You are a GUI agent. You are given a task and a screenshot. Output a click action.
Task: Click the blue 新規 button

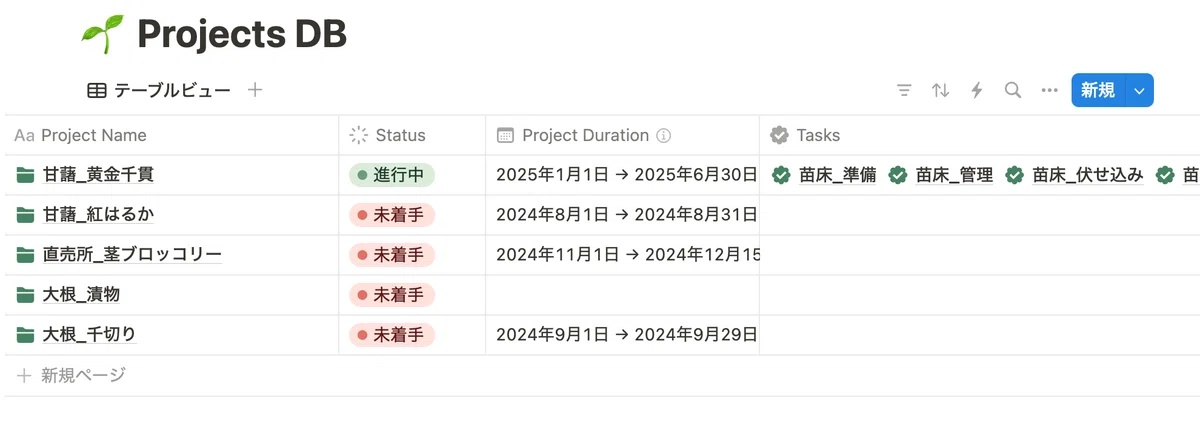[x=1098, y=90]
